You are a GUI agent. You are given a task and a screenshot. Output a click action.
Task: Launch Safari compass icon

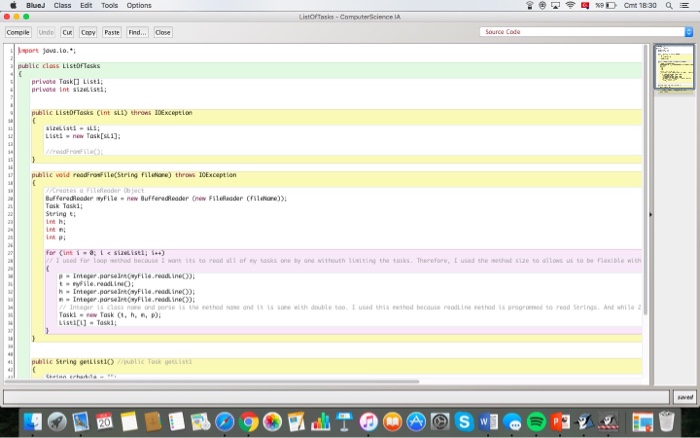pyautogui.click(x=225, y=421)
